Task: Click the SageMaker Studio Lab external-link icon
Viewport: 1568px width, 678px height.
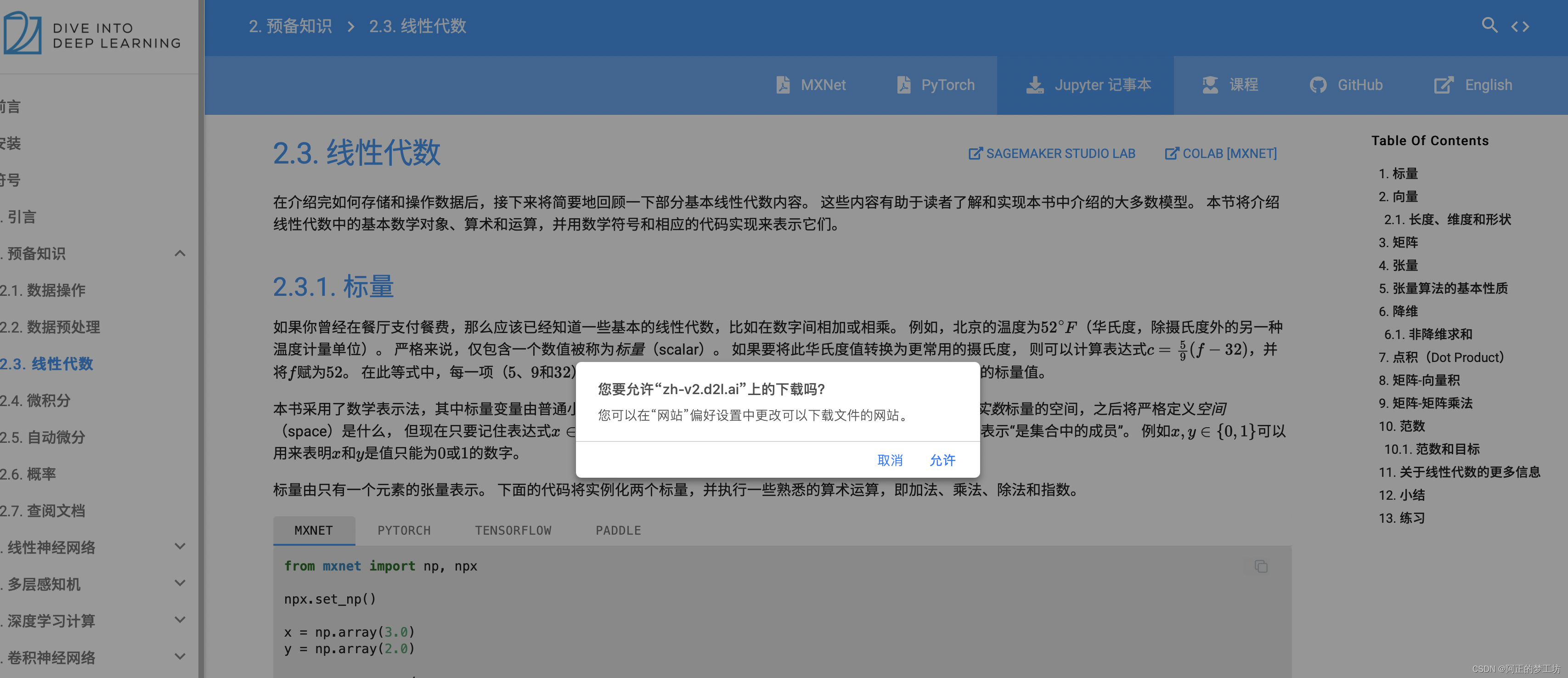Action: [975, 153]
